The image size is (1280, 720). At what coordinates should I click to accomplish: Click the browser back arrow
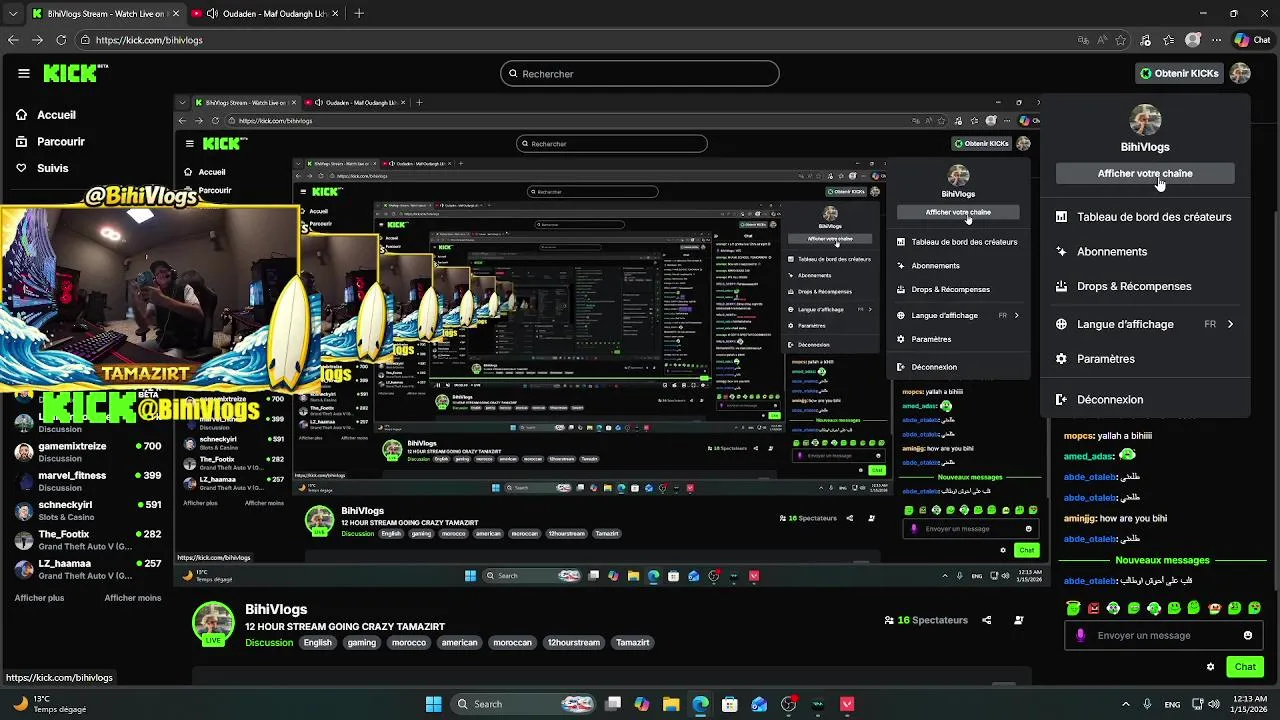coord(13,40)
